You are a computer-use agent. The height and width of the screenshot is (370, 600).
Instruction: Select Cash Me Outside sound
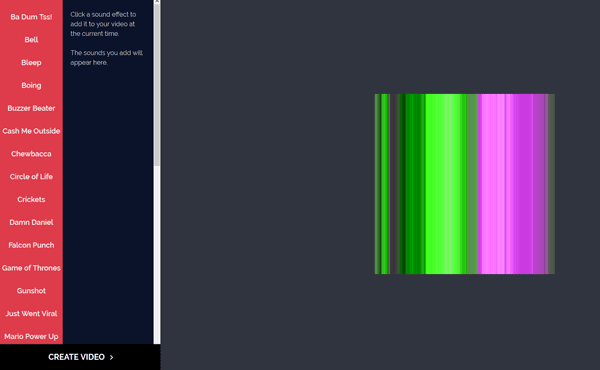pyautogui.click(x=31, y=131)
